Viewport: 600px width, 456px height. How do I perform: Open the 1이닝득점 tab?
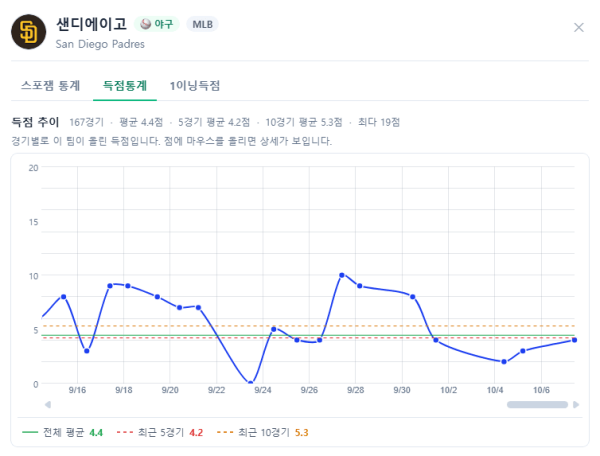click(195, 85)
